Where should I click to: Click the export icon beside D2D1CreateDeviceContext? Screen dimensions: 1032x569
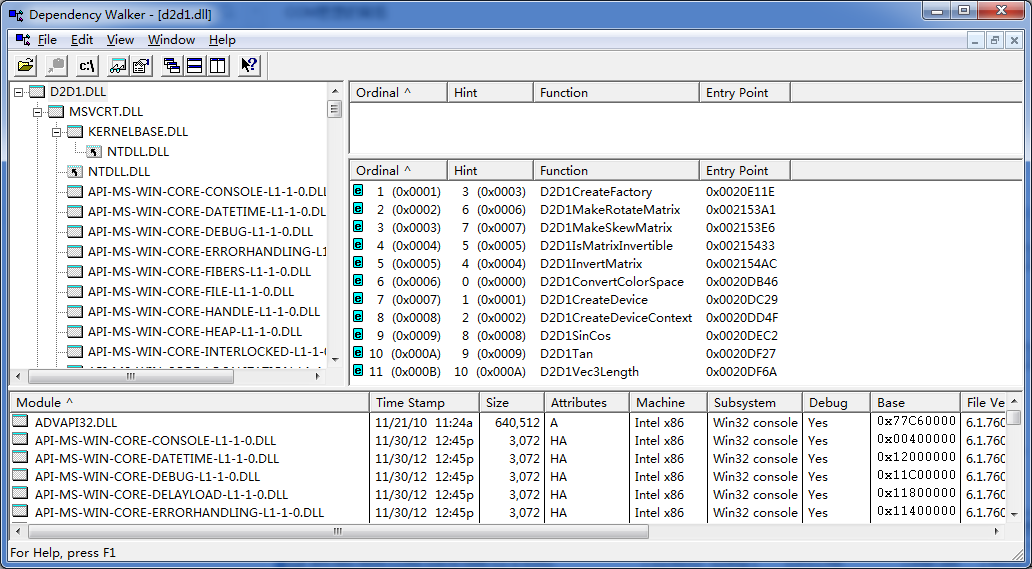[358, 316]
